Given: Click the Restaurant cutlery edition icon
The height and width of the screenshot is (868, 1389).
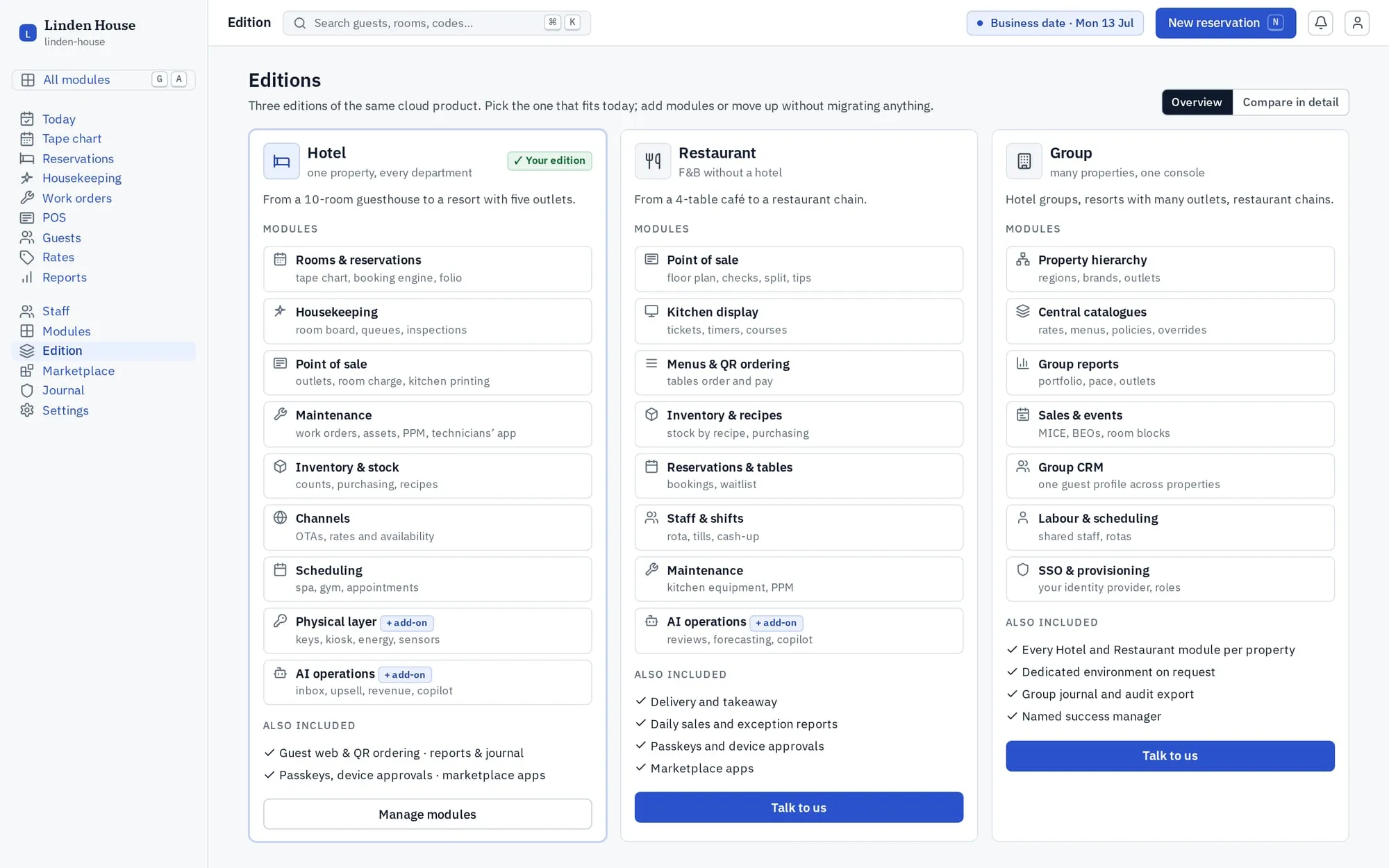Looking at the screenshot, I should coord(653,161).
